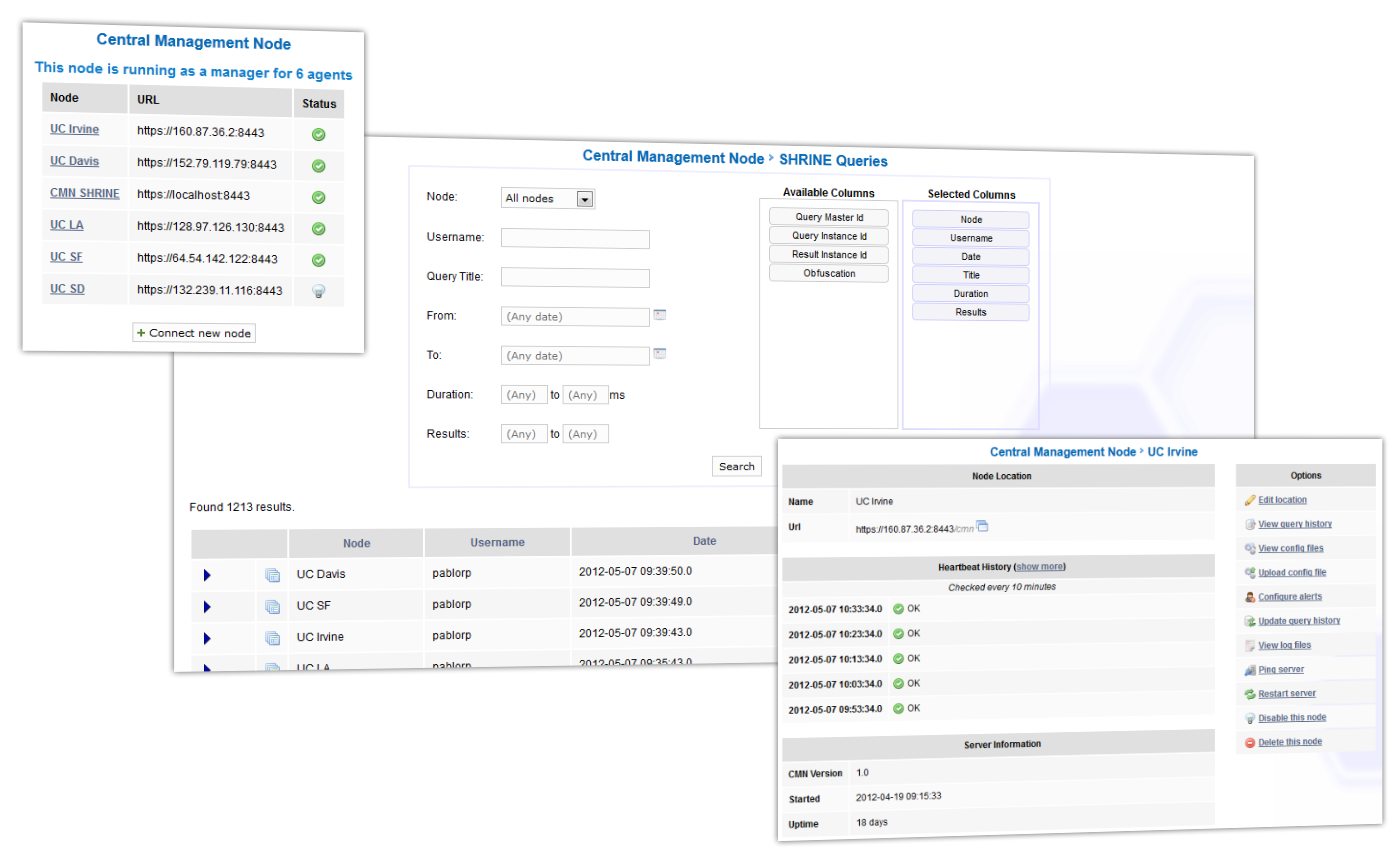Screen dimensions: 1399x857
Task: Open the UC Davis node link
Action: click(x=75, y=161)
